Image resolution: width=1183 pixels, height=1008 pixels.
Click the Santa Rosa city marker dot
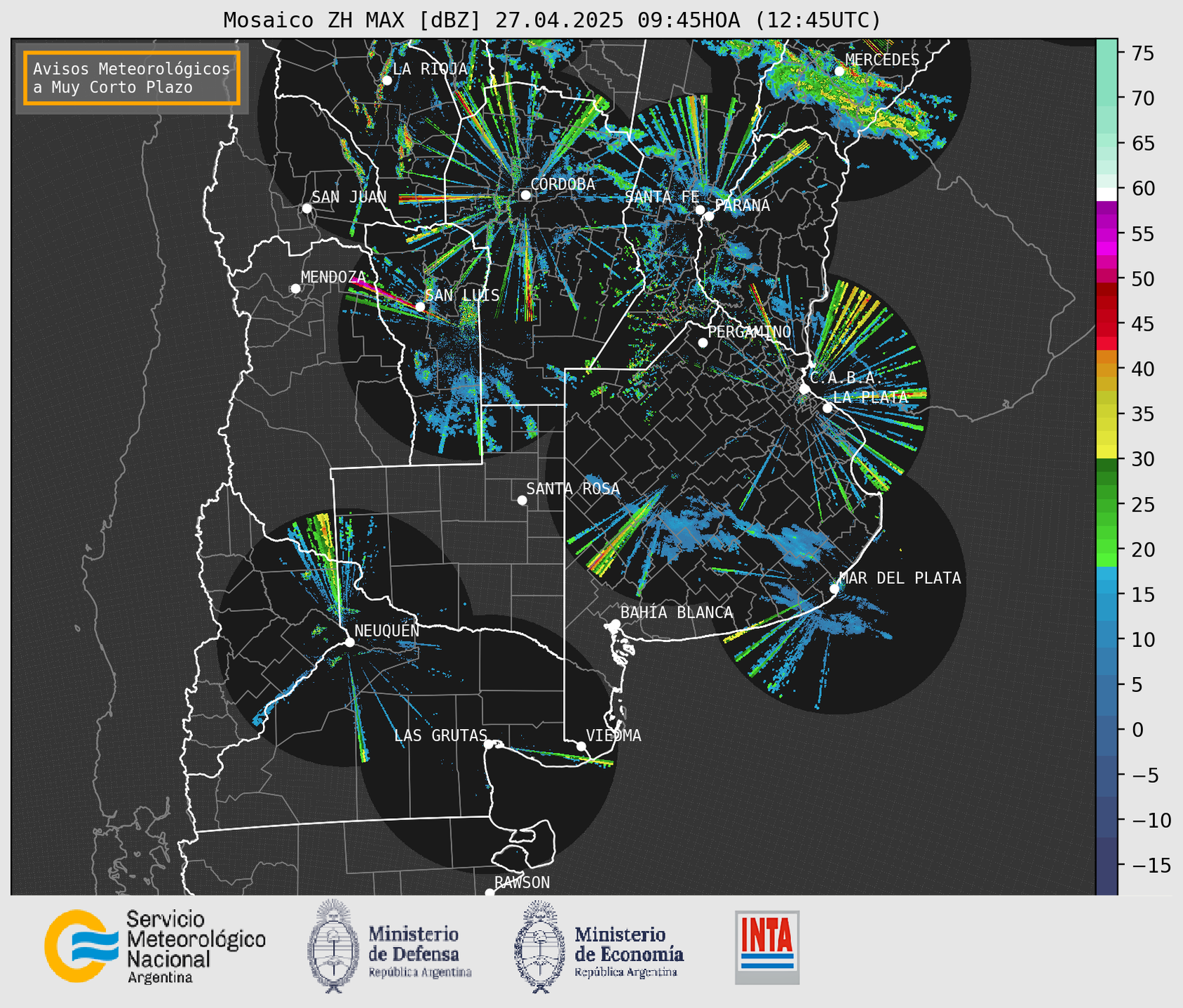522,500
